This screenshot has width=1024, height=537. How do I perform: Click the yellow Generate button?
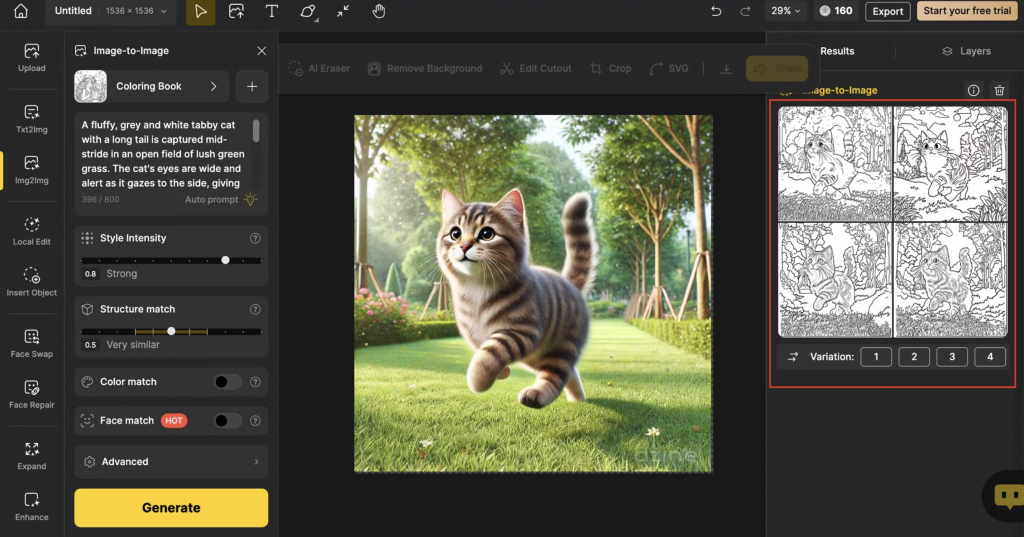pos(171,508)
